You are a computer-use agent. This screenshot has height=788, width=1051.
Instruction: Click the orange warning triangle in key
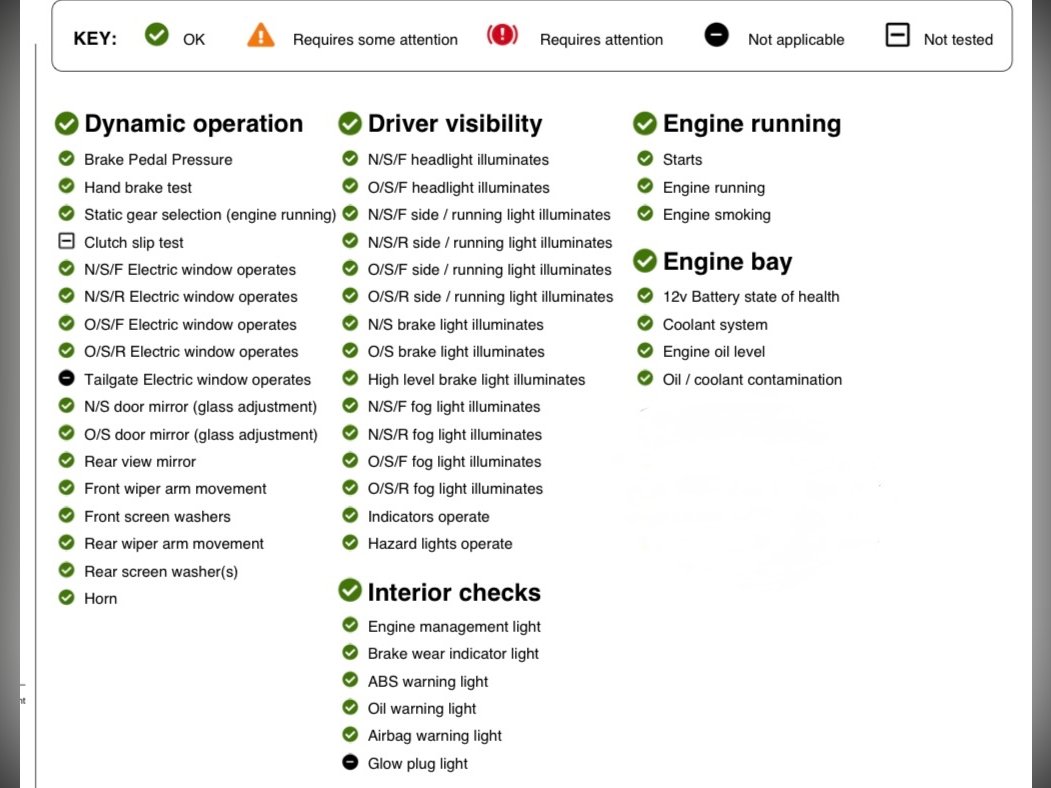point(260,36)
